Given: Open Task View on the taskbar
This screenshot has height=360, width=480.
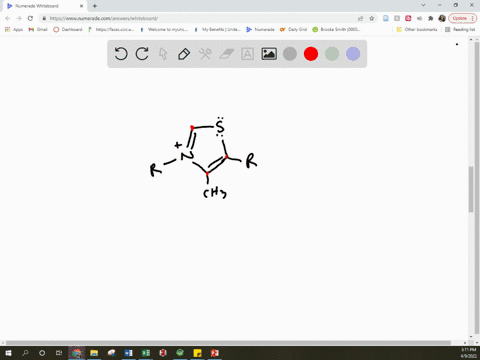Looking at the screenshot, I should (59, 353).
